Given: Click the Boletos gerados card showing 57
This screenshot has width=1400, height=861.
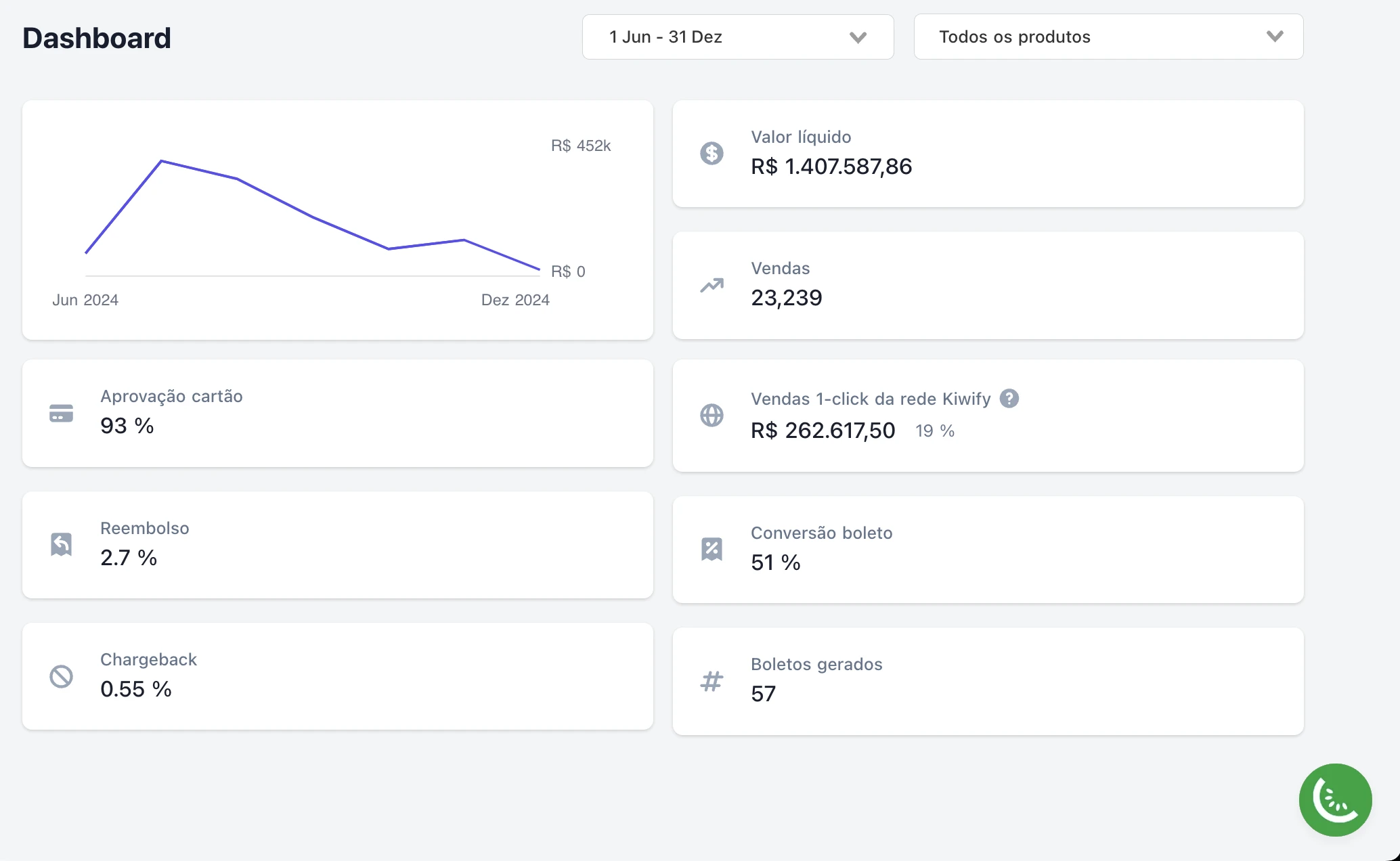Looking at the screenshot, I should pyautogui.click(x=987, y=680).
